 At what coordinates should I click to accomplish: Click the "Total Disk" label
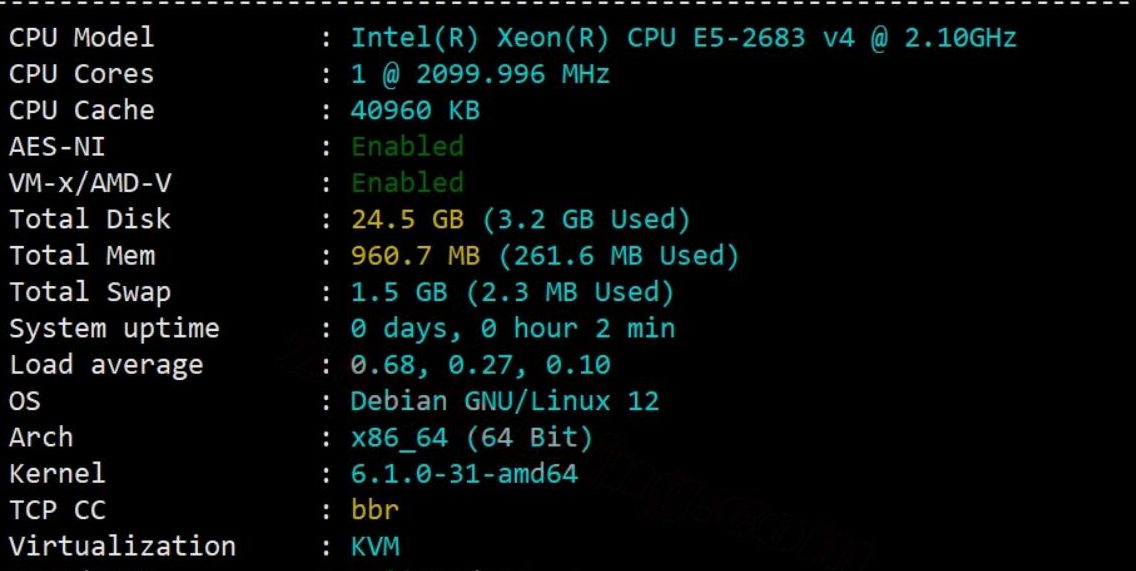pyautogui.click(x=90, y=219)
